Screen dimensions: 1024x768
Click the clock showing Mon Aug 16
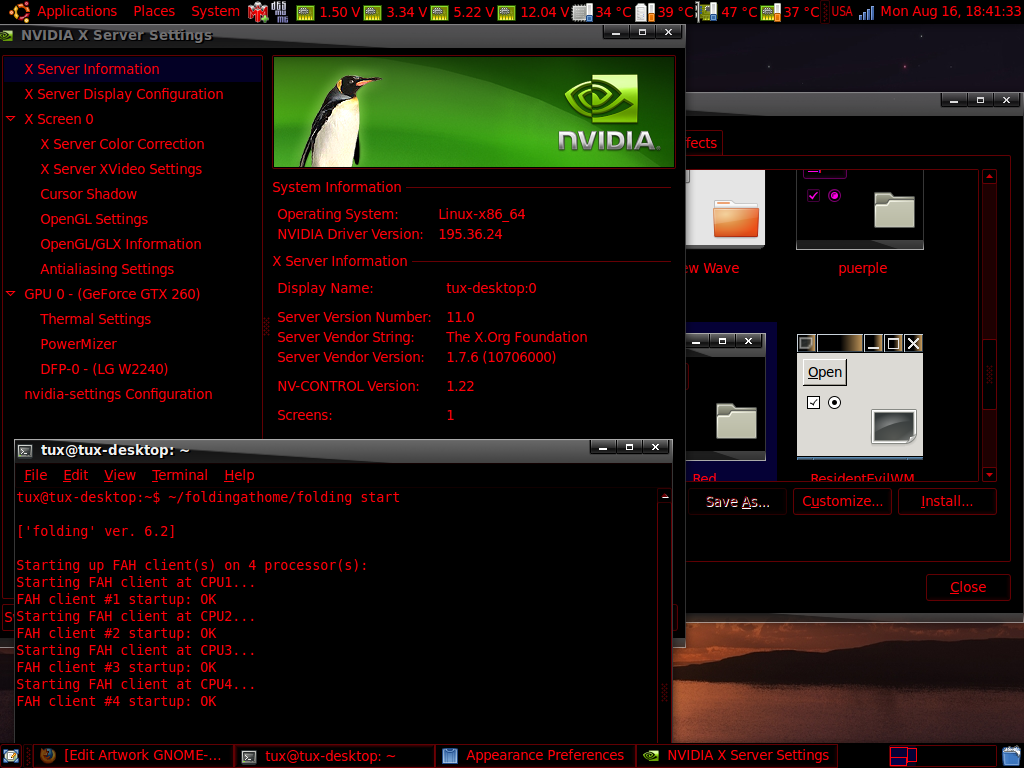pyautogui.click(x=950, y=12)
